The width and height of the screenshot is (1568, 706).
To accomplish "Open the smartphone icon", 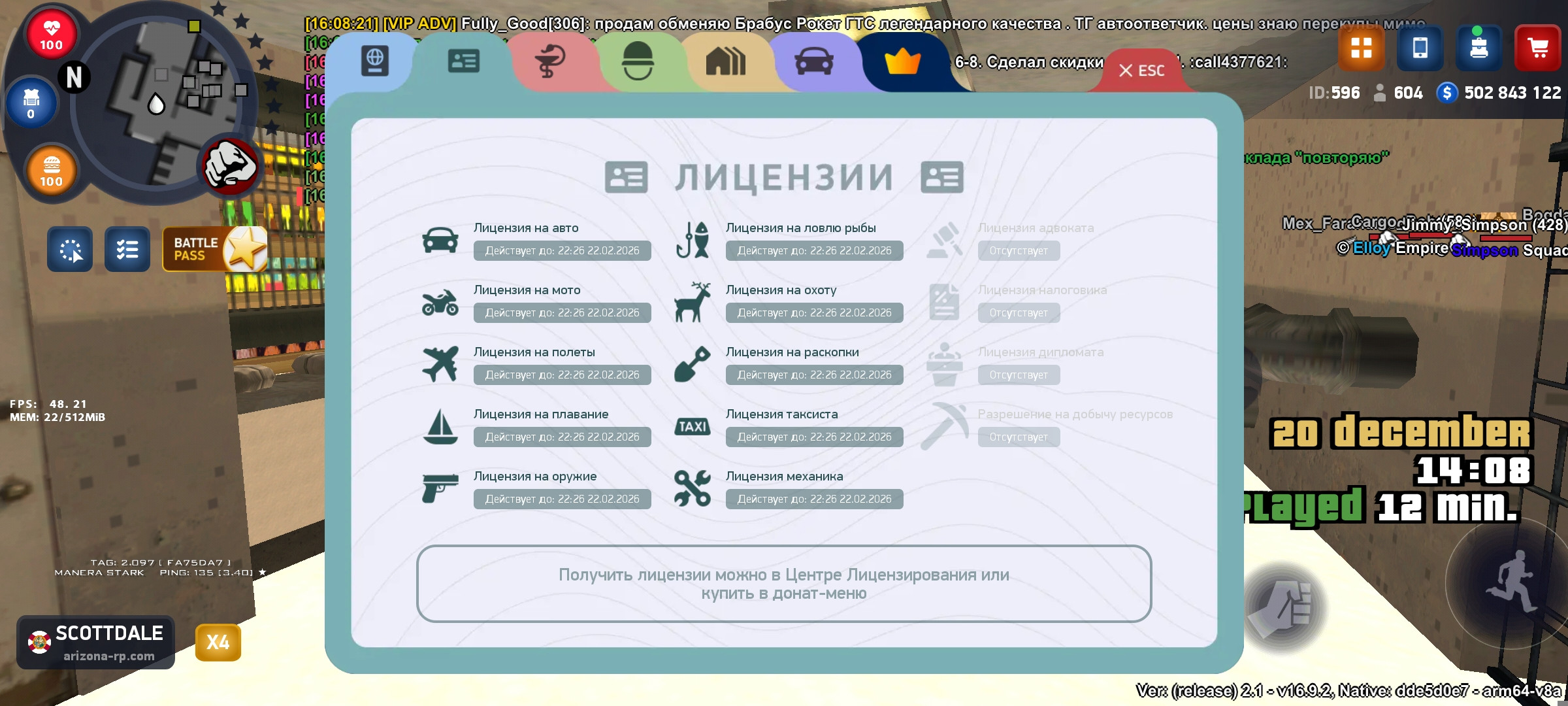I will (1420, 48).
